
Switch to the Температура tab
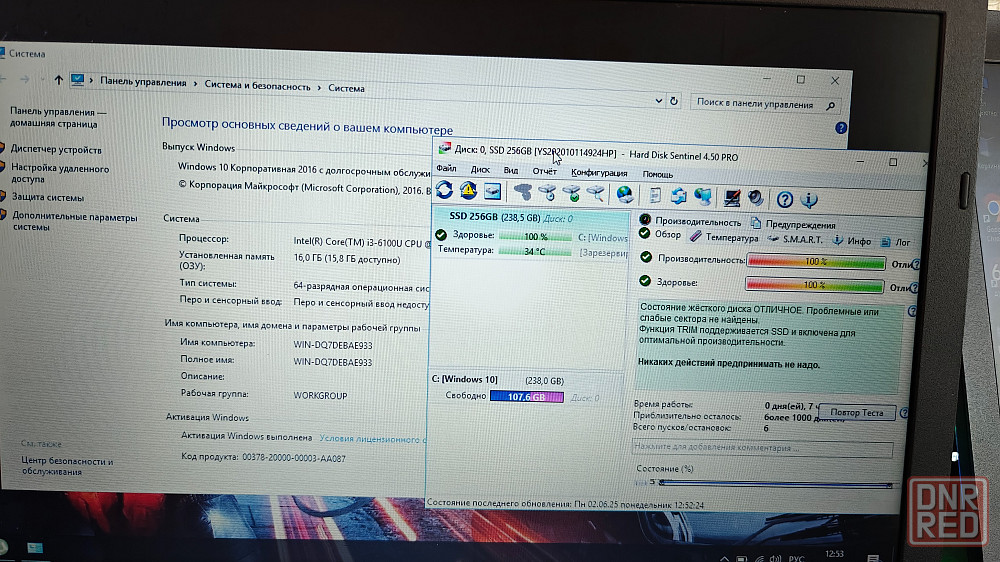click(724, 237)
